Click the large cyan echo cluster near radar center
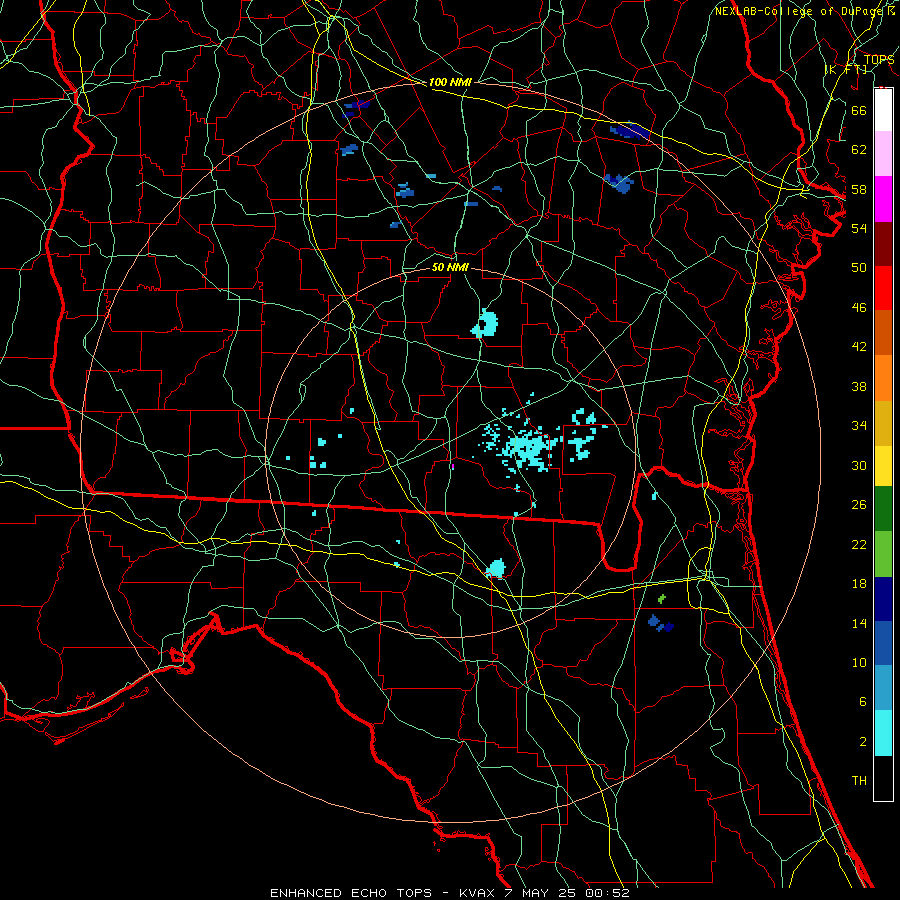This screenshot has width=900, height=900. (x=525, y=447)
